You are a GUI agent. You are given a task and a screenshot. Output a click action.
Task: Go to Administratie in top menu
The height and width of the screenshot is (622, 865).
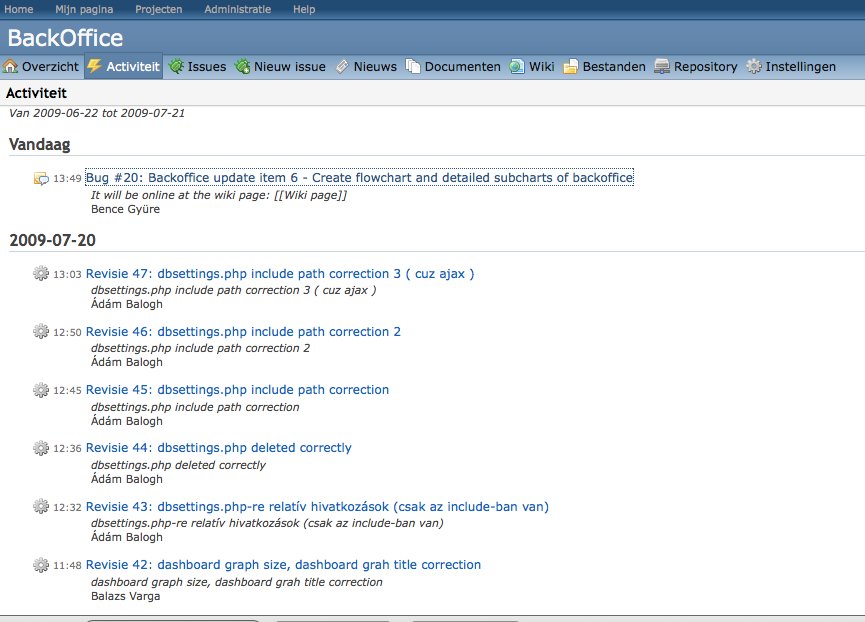click(237, 9)
